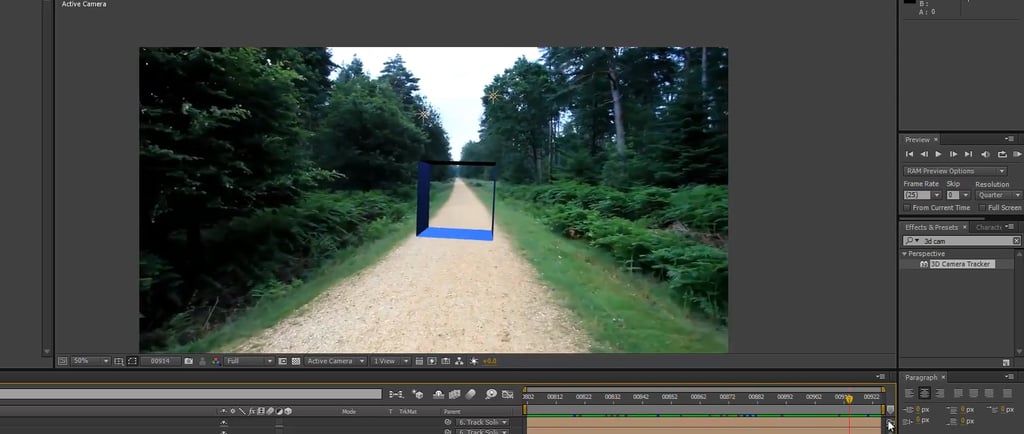
Task: Click timeline layer search field
Action: 190,394
